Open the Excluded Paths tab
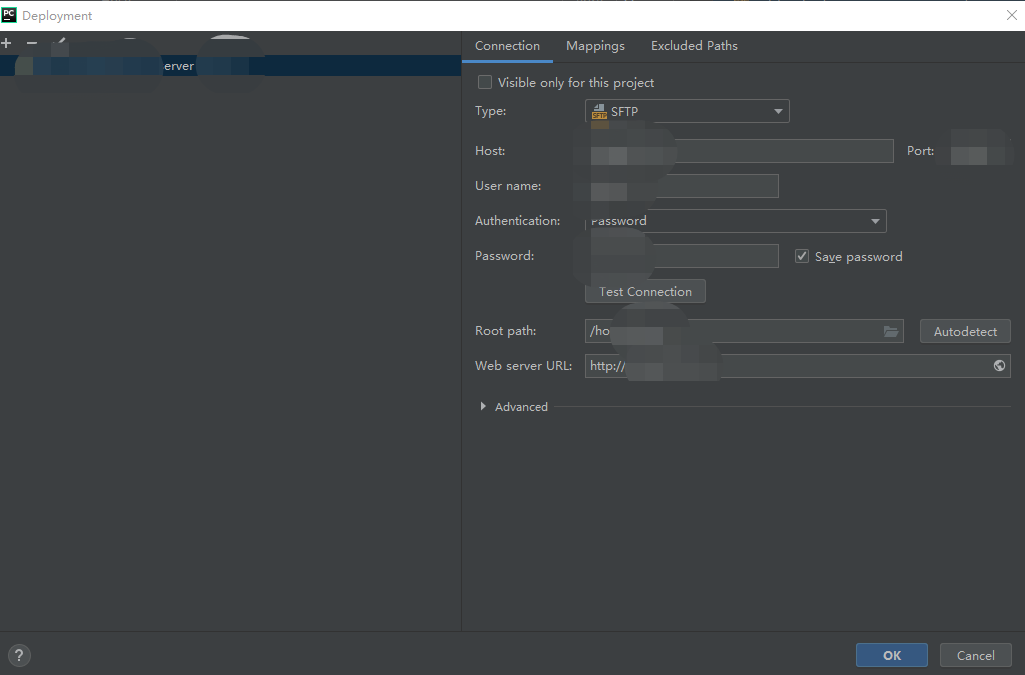1025x675 pixels. 694,46
